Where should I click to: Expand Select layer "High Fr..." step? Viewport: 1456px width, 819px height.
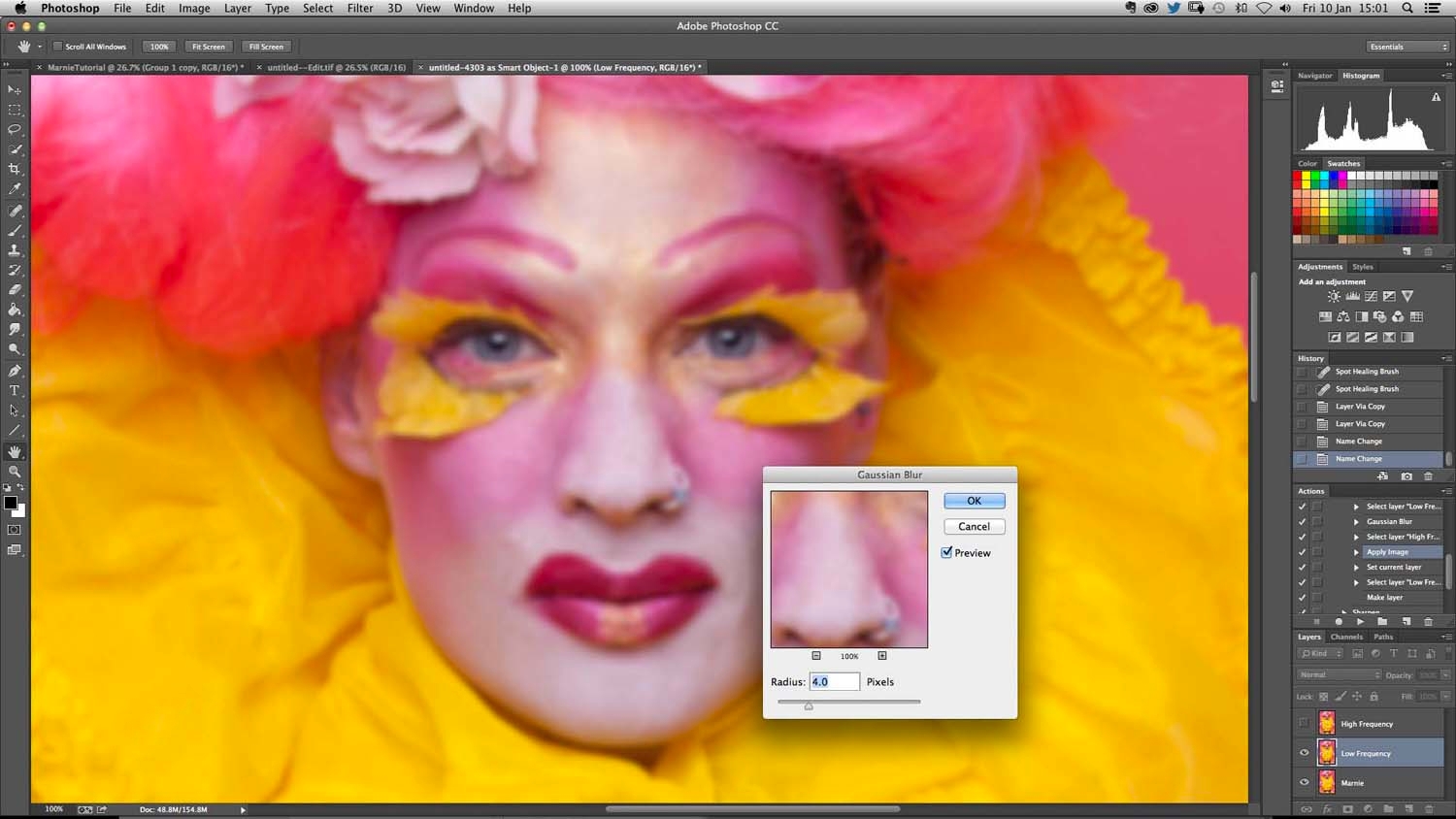1356,537
